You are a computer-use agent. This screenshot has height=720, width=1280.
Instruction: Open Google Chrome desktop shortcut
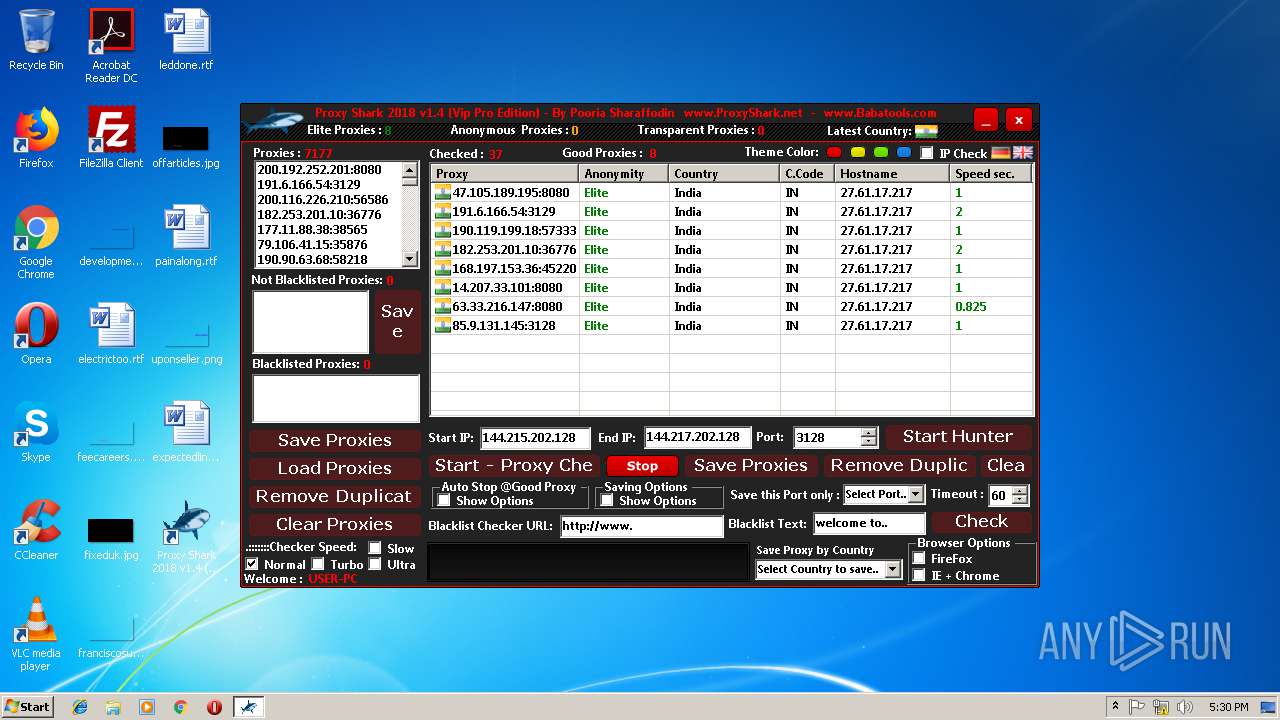tap(36, 242)
